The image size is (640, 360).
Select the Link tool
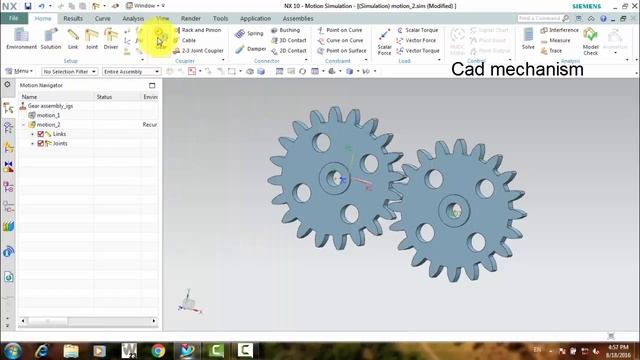point(73,39)
